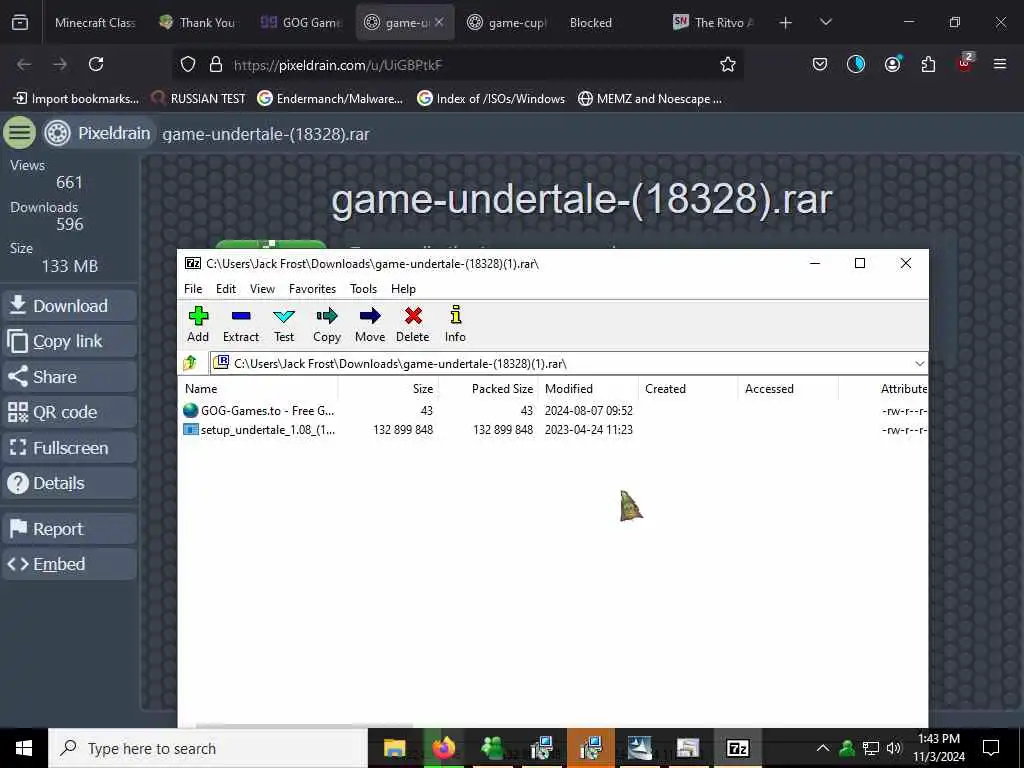This screenshot has width=1024, height=768.
Task: Open the QR code option
Action: (70, 412)
